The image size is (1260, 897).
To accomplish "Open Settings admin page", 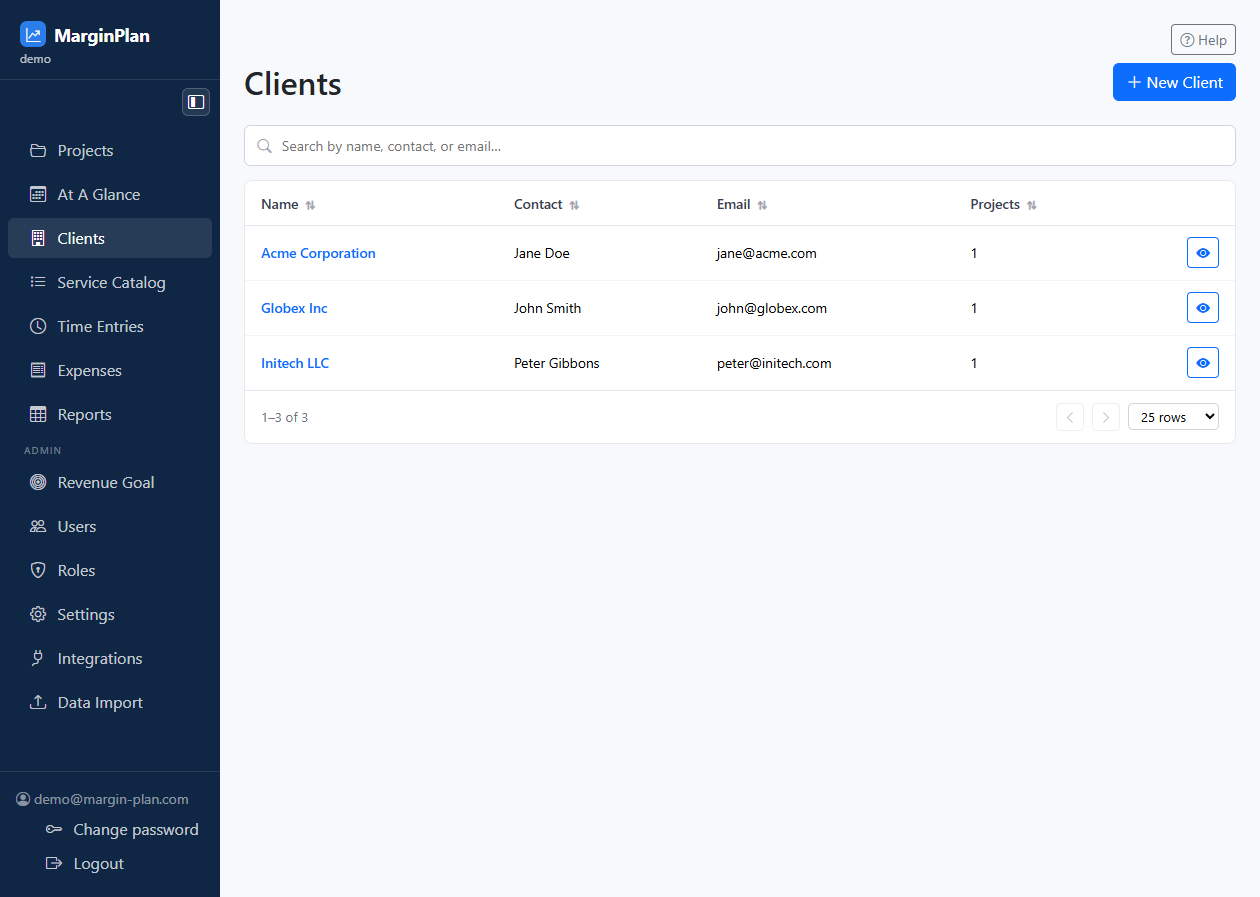I will click(x=110, y=615).
